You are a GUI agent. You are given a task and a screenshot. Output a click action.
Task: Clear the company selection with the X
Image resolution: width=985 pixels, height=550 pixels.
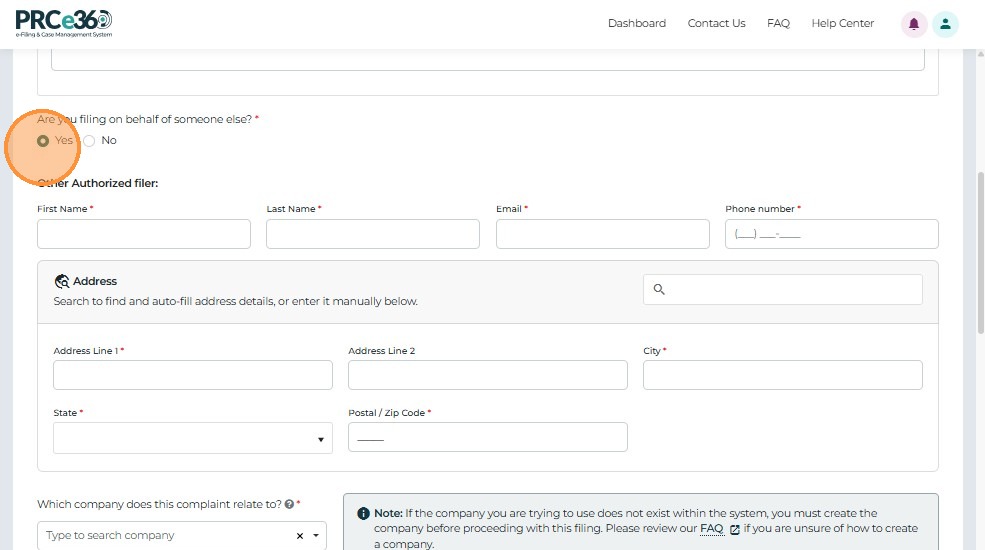(x=300, y=536)
